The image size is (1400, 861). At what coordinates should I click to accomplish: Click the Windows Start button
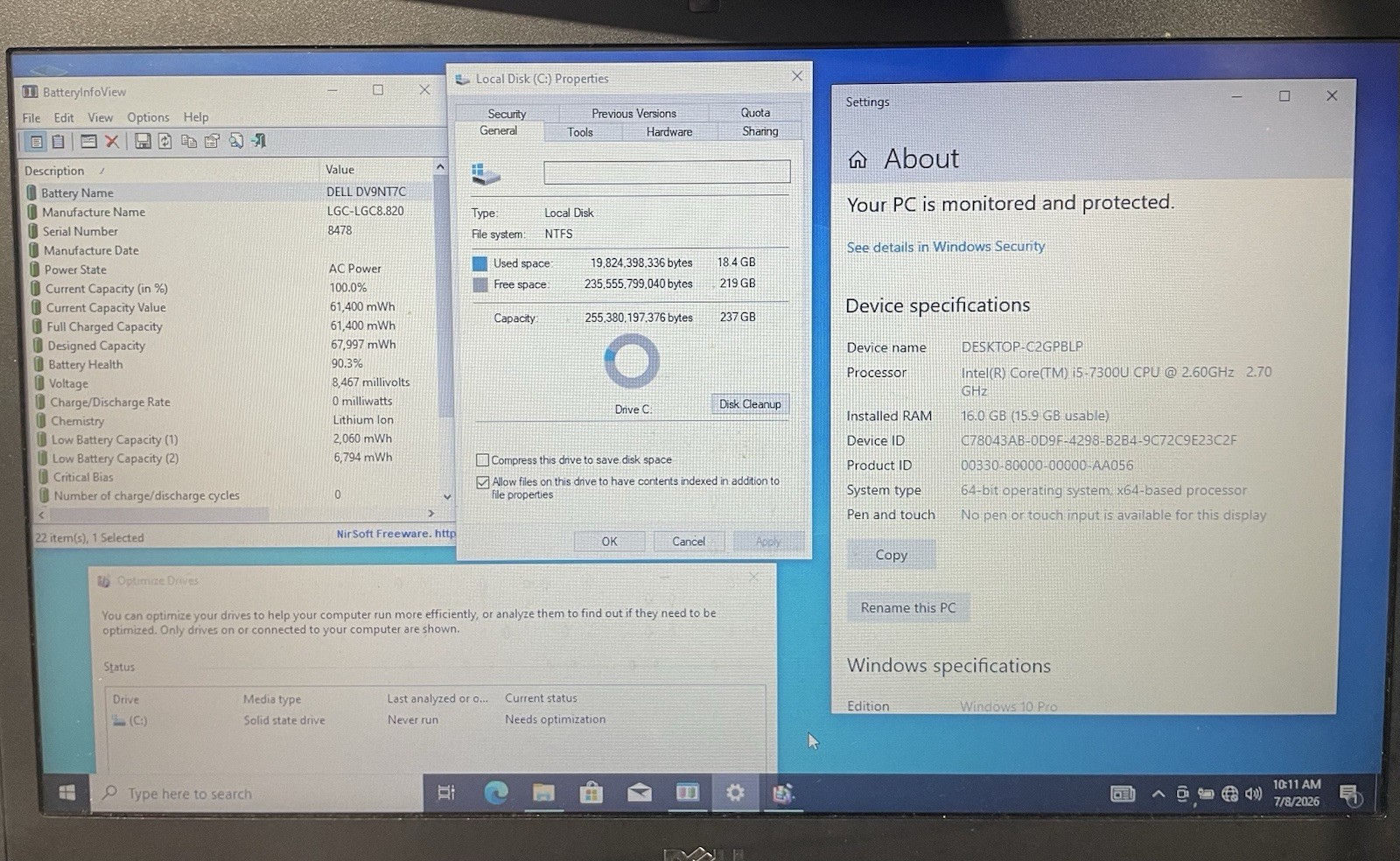point(67,793)
